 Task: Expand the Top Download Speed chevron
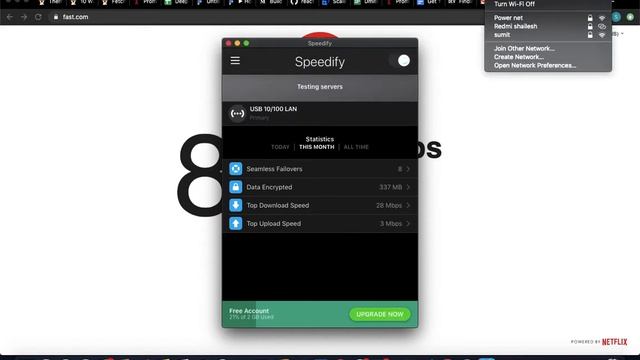[x=408, y=205]
